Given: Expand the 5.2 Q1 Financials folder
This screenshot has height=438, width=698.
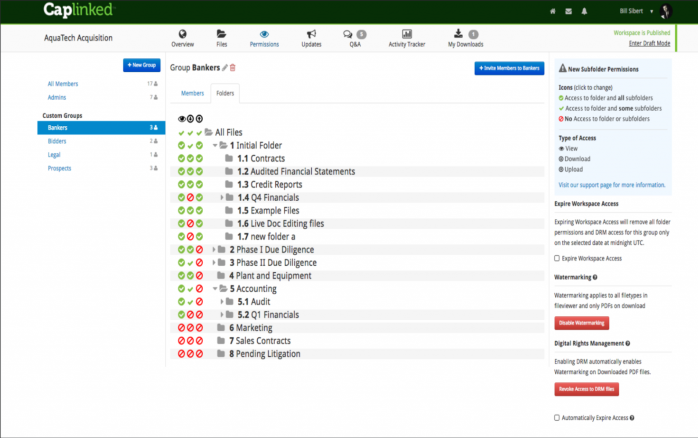Looking at the screenshot, I should (222, 315).
